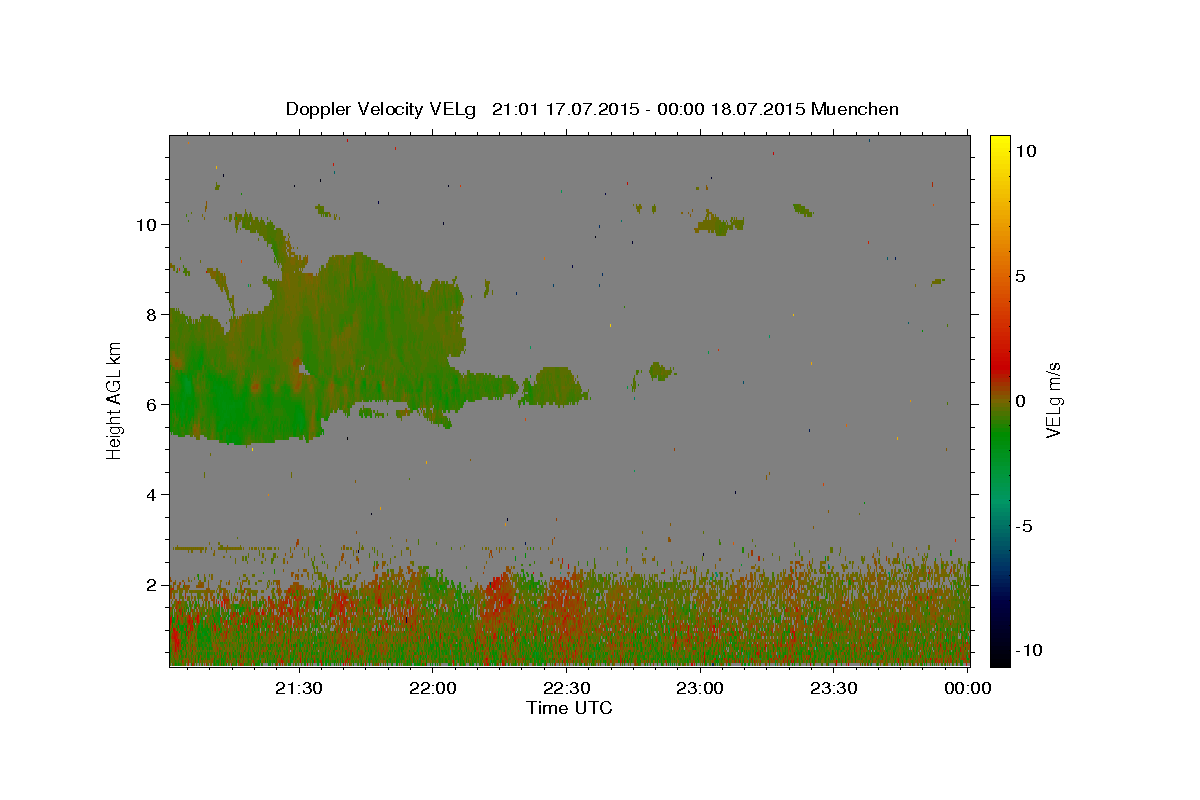The height and width of the screenshot is (800, 1200).
Task: Click the height tick label 2
Action: 153,584
